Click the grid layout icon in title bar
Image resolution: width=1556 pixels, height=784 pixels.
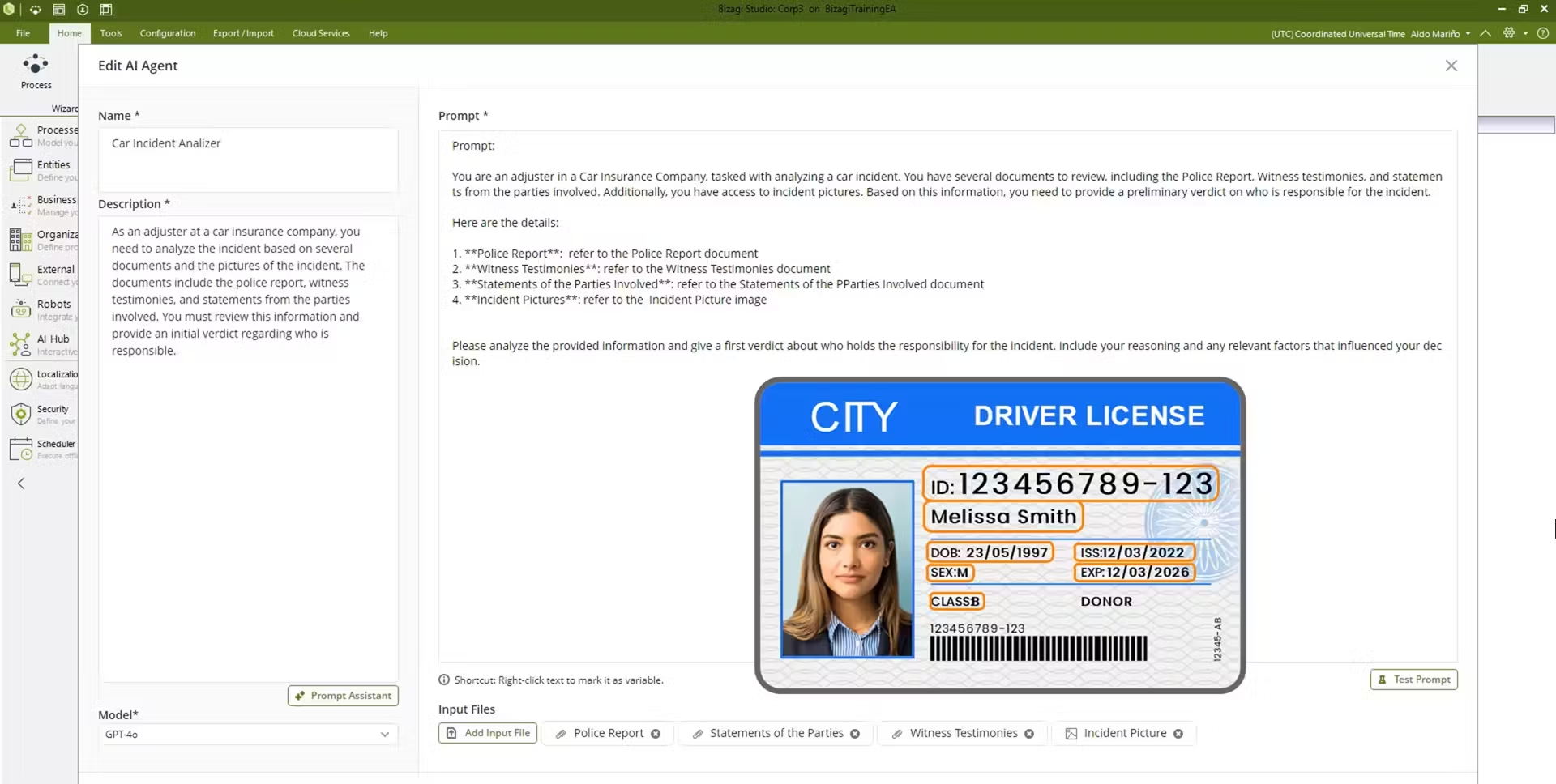106,10
